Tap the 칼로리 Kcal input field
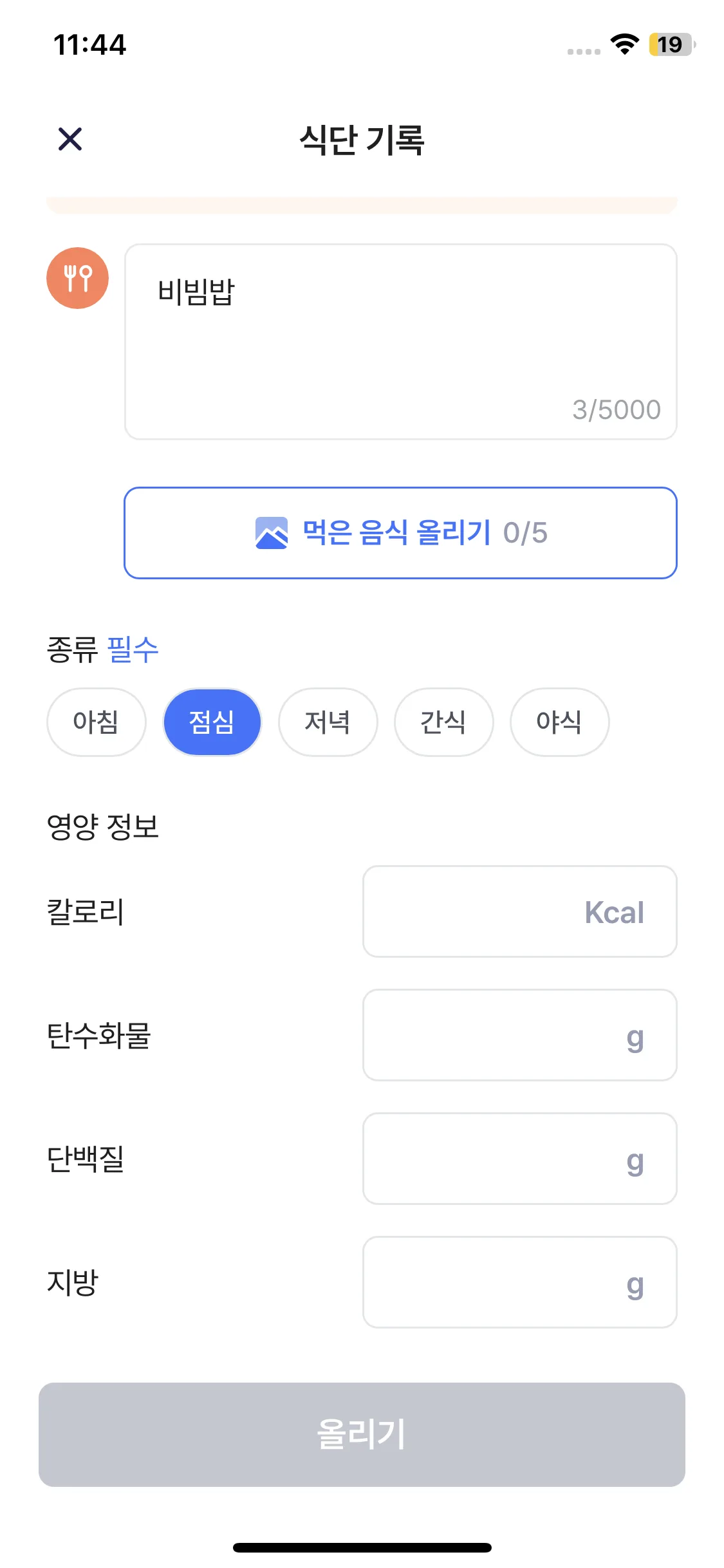Viewport: 724px width, 1568px height. pyautogui.click(x=519, y=911)
